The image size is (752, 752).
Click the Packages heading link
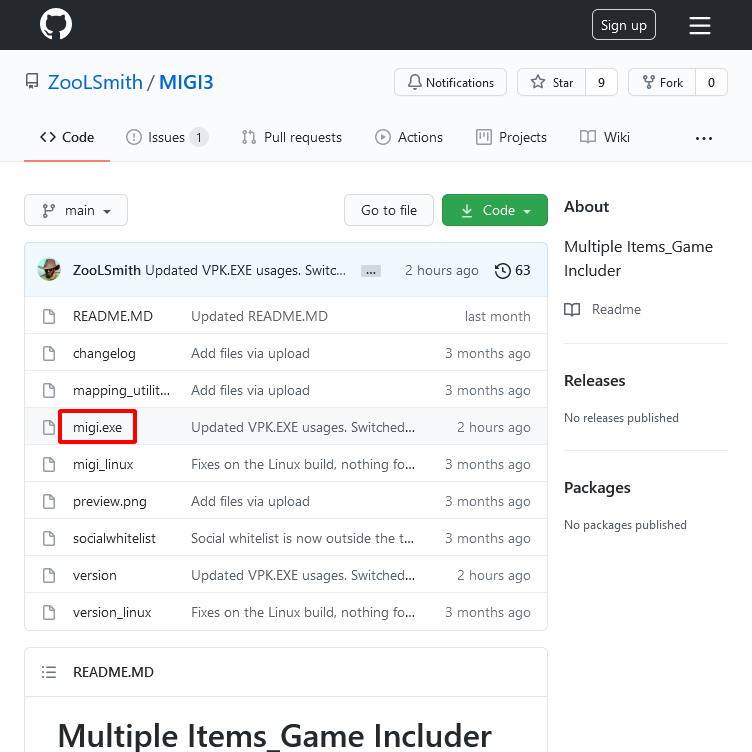(x=597, y=487)
